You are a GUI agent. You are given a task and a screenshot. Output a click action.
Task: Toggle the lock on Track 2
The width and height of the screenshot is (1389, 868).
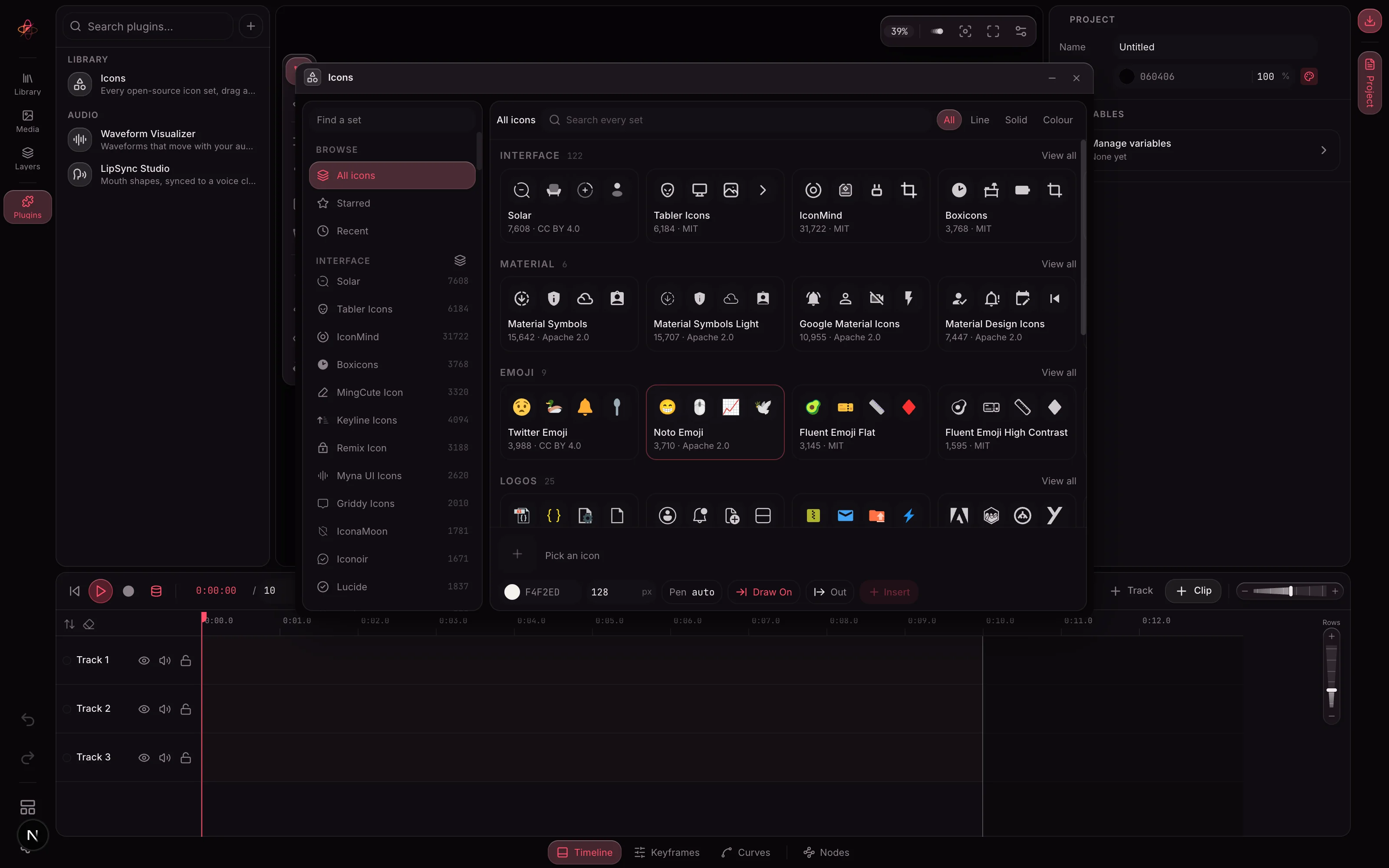coord(185,710)
